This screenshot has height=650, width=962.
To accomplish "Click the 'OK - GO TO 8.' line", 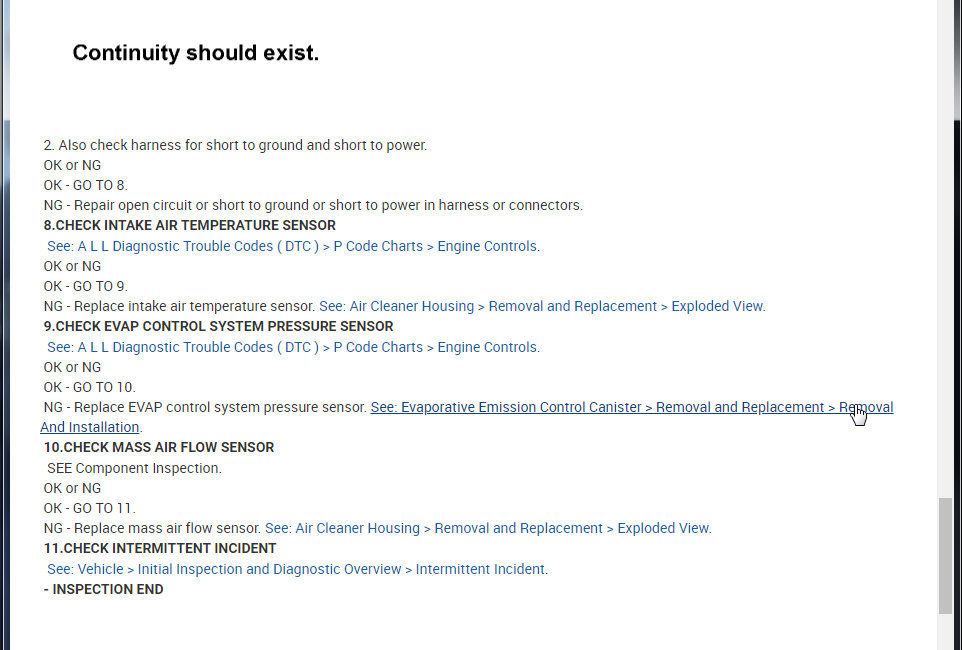I will pyautogui.click(x=86, y=185).
